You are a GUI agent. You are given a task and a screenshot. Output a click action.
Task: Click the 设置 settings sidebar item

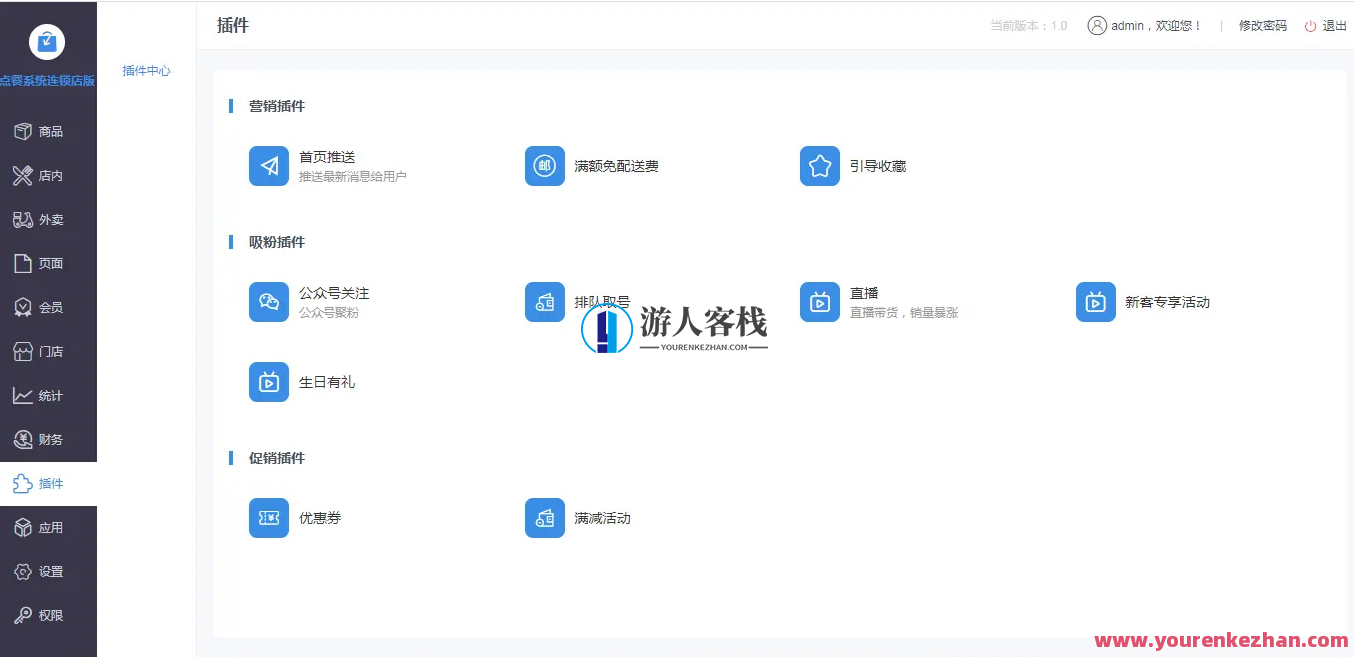(x=23, y=571)
